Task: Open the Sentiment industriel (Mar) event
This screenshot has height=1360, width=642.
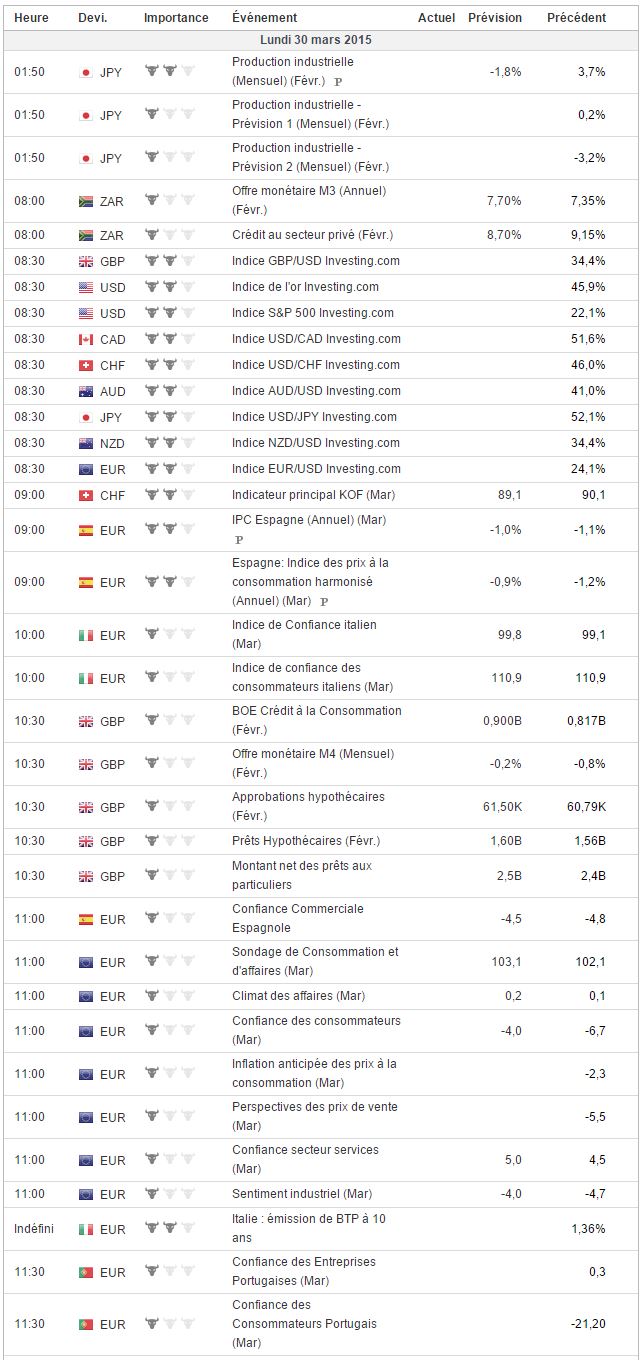Action: coord(301,1194)
